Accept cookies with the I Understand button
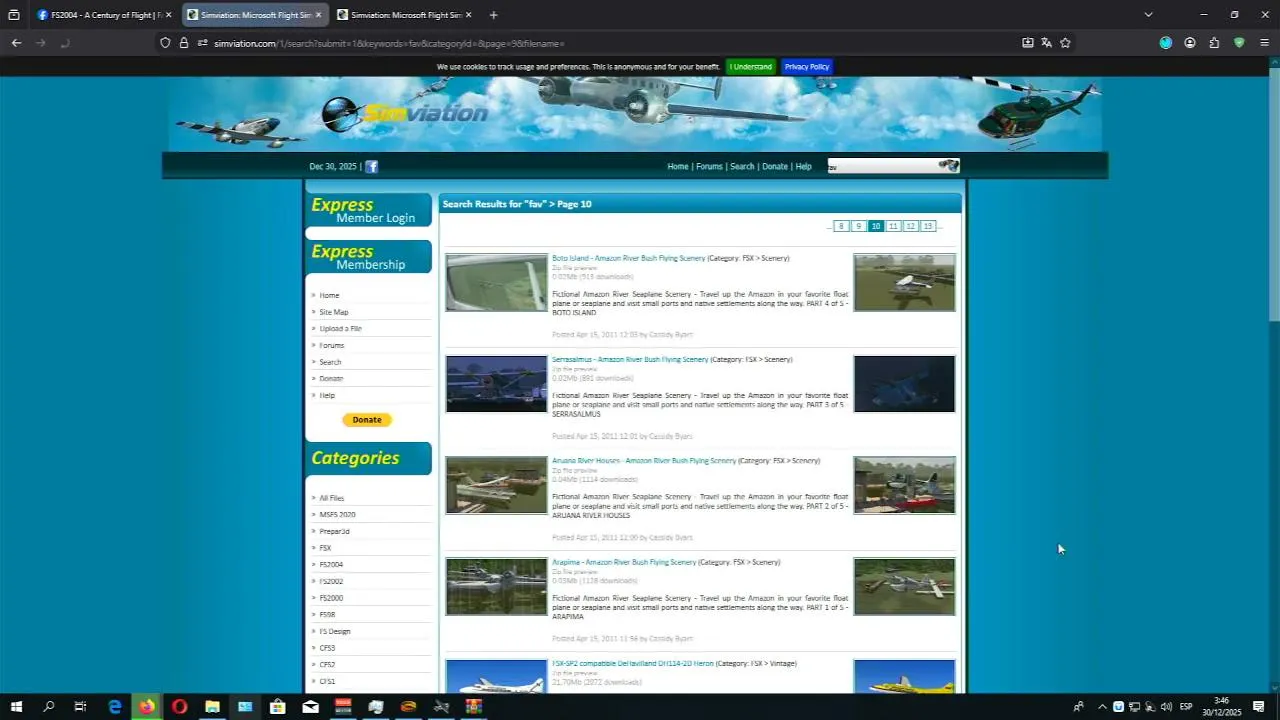The image size is (1280, 720). [x=750, y=67]
